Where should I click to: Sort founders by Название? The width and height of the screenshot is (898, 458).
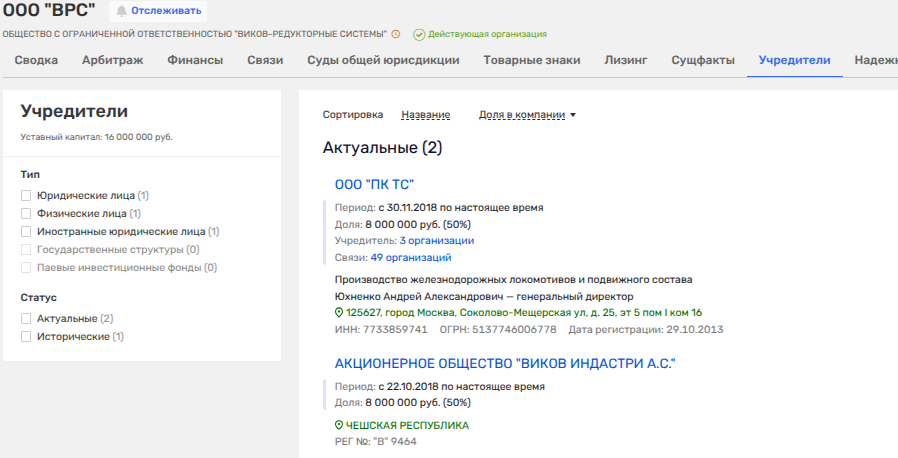425,115
